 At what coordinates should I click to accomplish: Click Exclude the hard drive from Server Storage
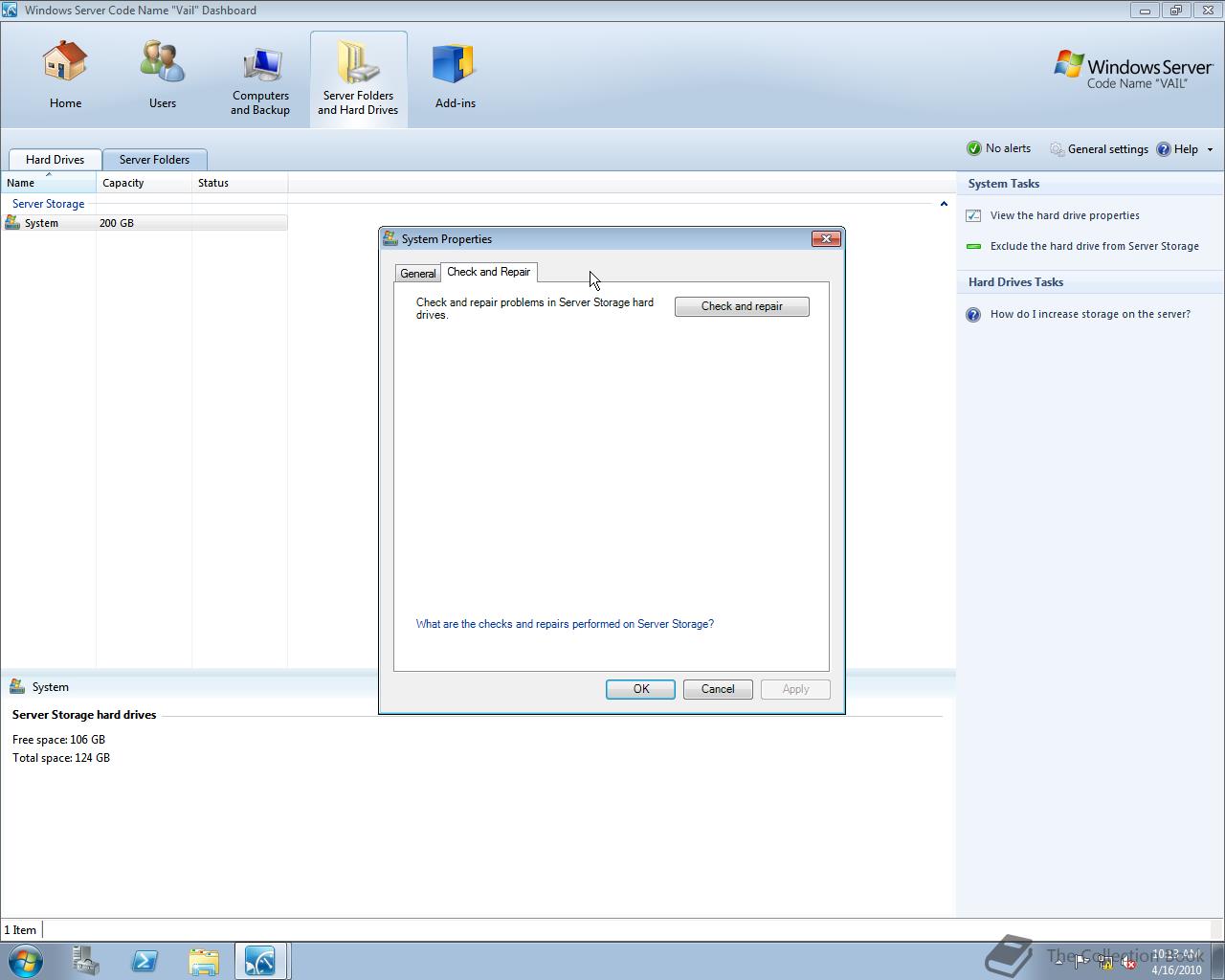click(x=1094, y=246)
